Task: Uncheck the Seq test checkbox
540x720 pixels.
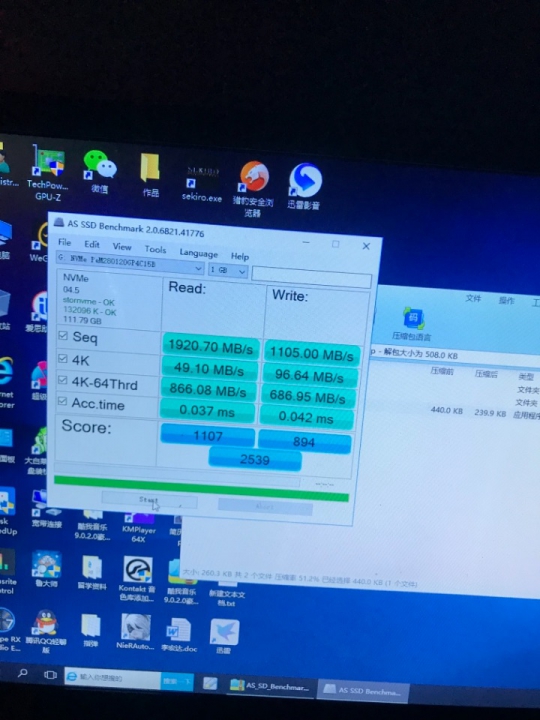Action: pos(63,336)
